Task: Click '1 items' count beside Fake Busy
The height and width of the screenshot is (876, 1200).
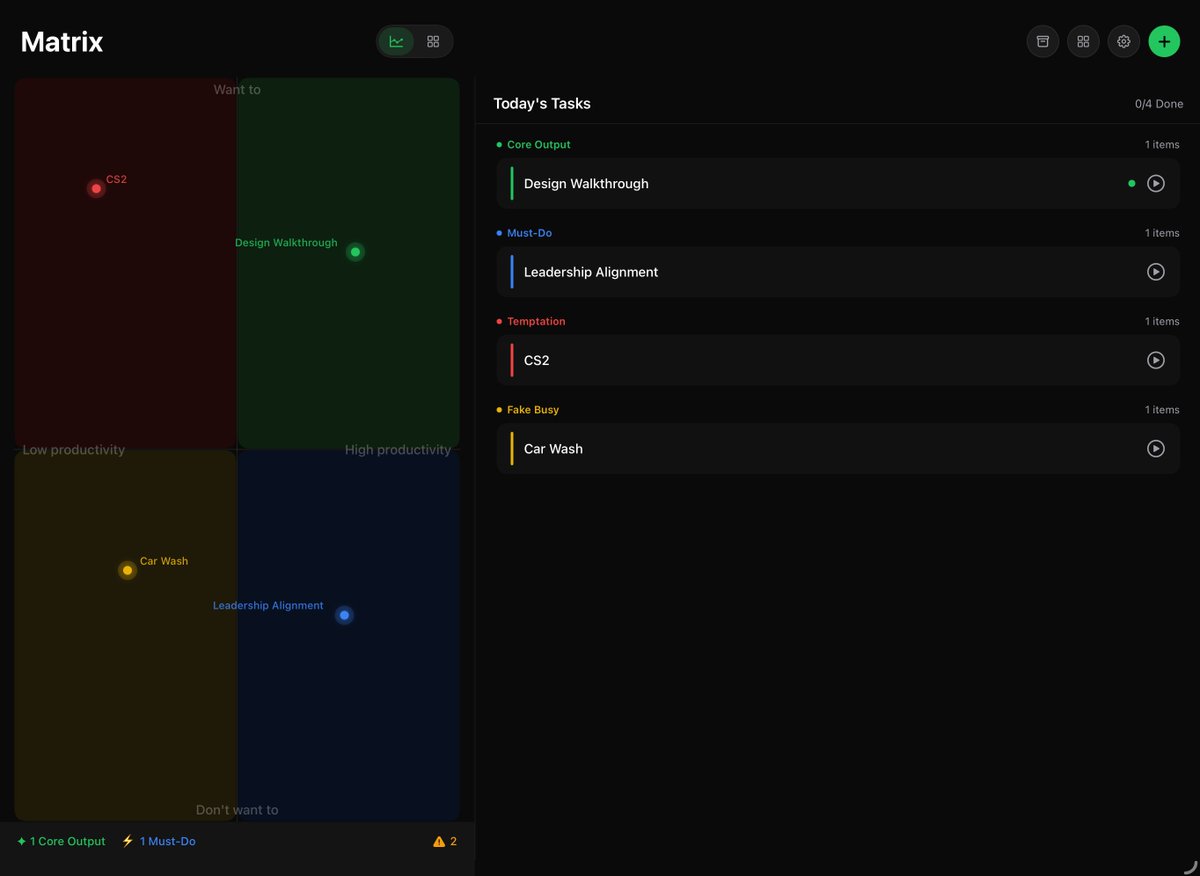Action: 1162,410
